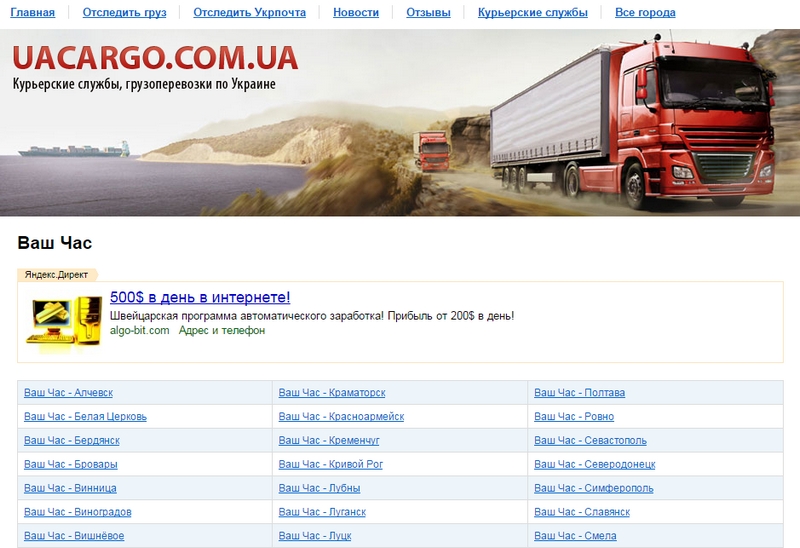Open Ваш Час - Северодонецк link
This screenshot has width=800, height=548.
pos(595,464)
